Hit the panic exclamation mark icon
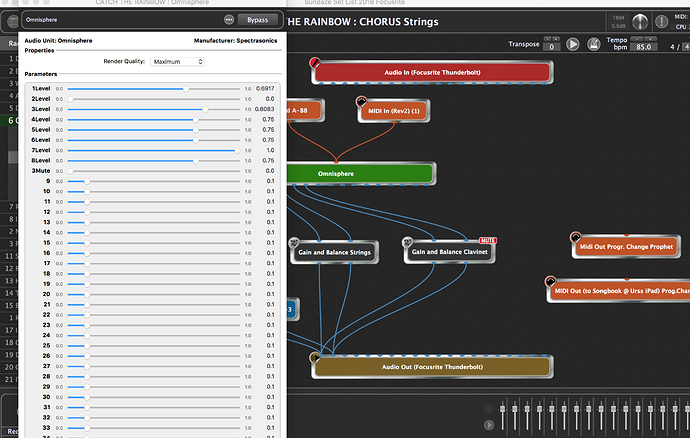The image size is (690, 438). pos(661,21)
